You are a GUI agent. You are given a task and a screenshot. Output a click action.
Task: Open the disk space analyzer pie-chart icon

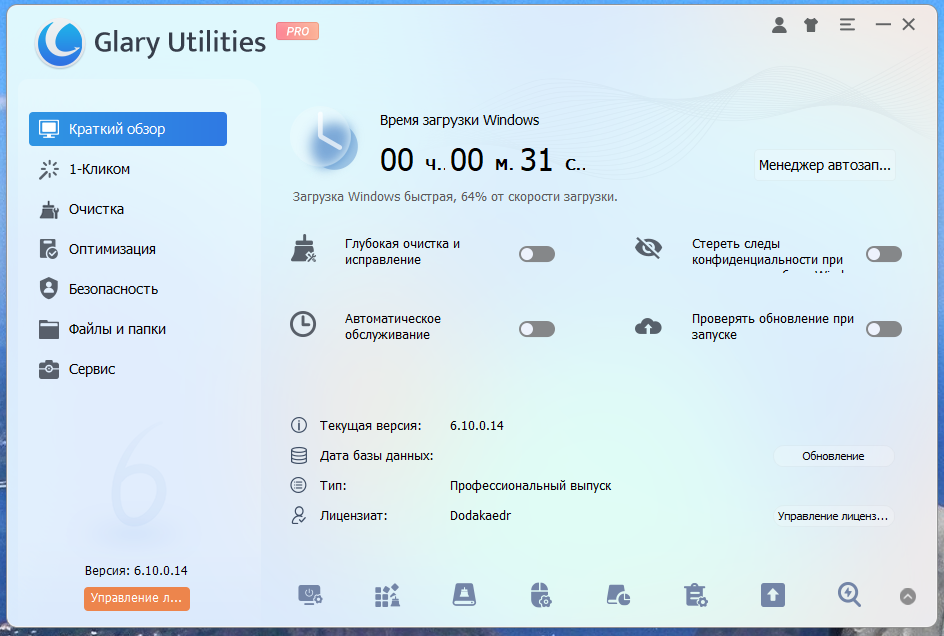coord(618,595)
